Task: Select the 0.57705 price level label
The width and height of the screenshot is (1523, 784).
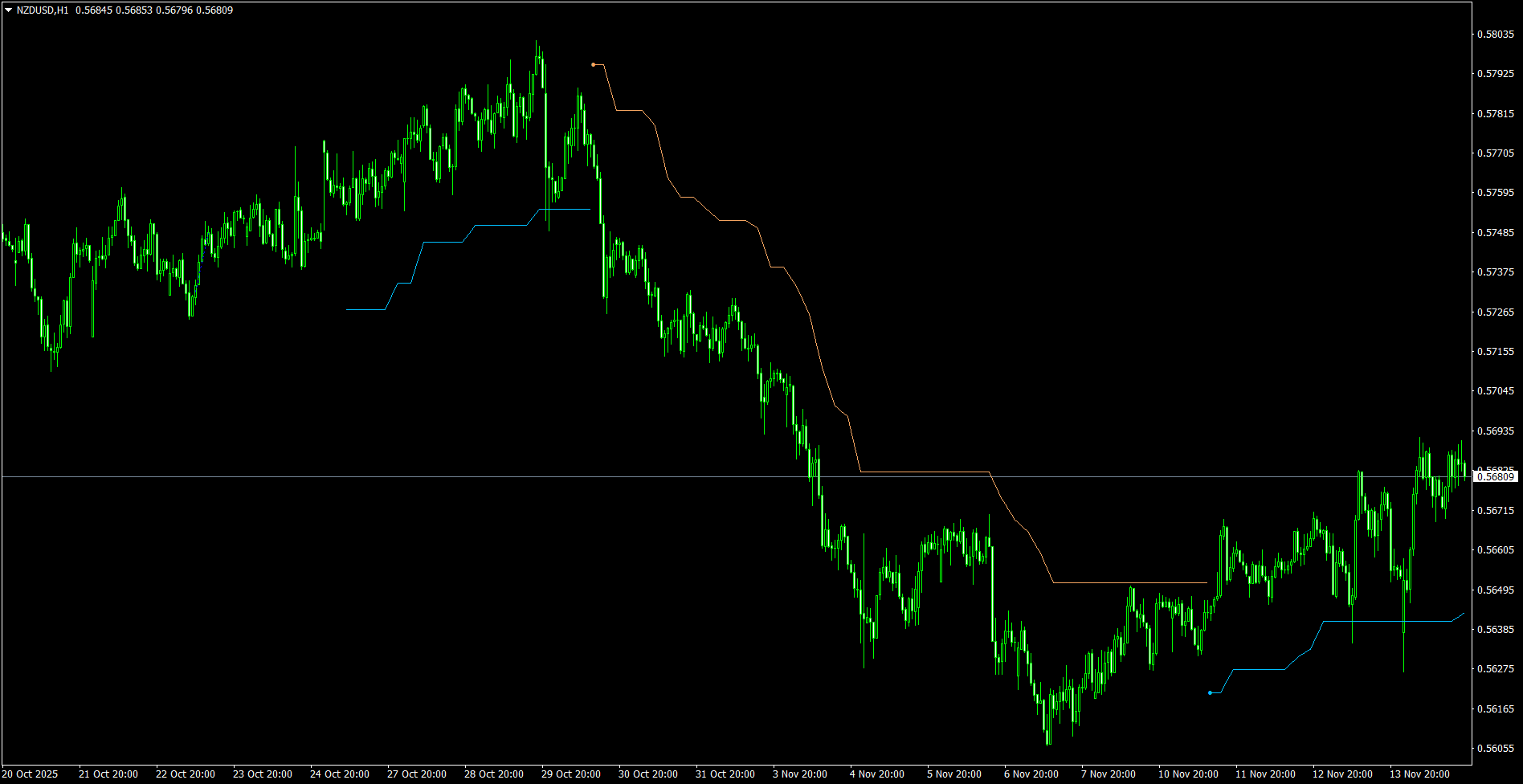Action: 1496,153
